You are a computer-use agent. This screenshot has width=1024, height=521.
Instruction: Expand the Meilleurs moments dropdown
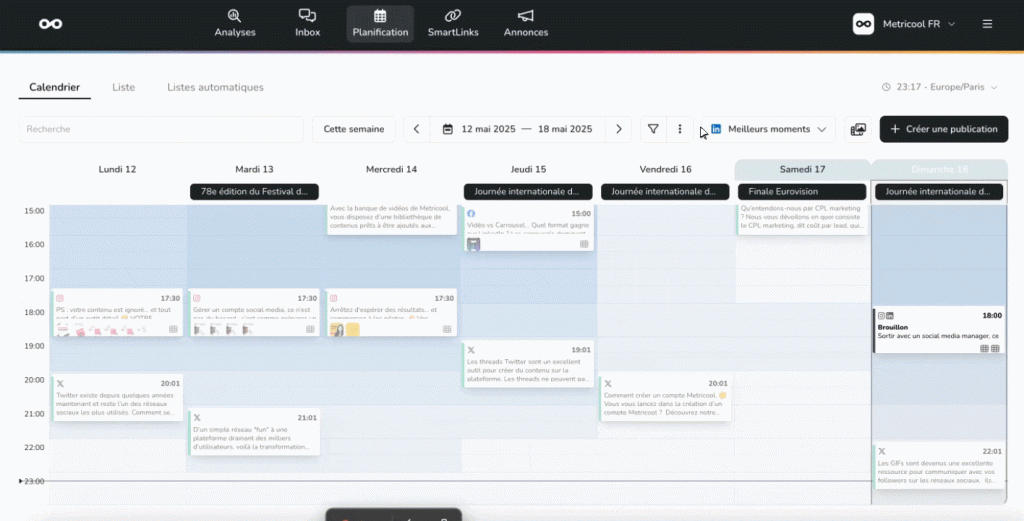769,129
